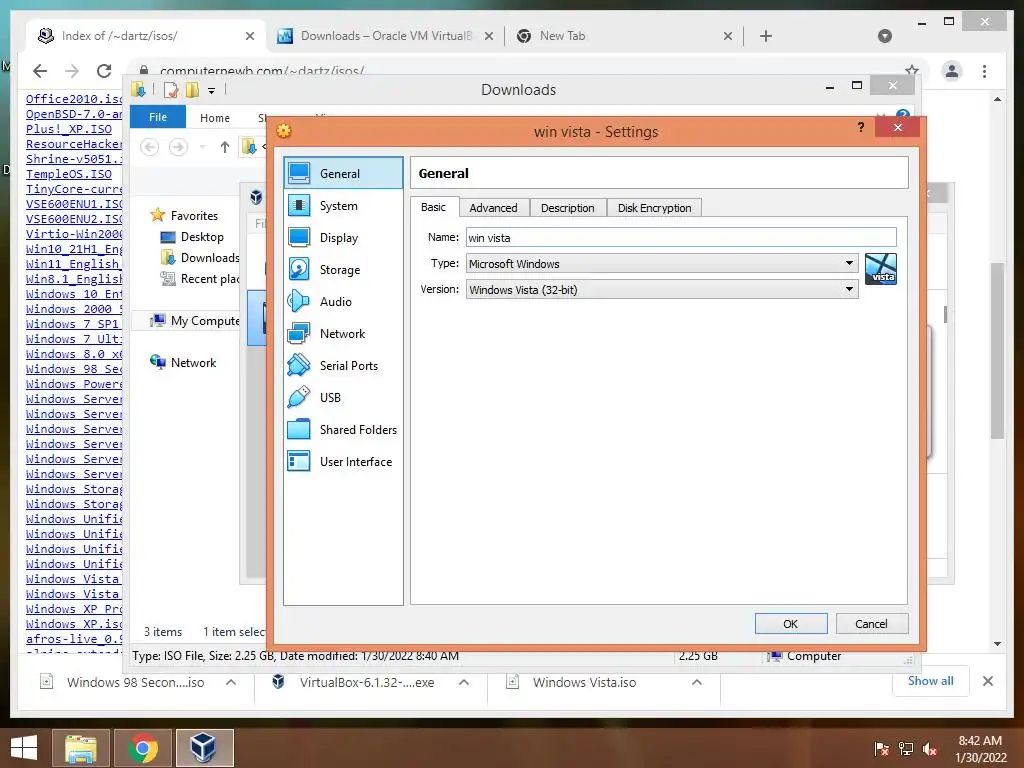Select My Computer in navigation pane
Screen dimensions: 1024x768
(x=195, y=321)
